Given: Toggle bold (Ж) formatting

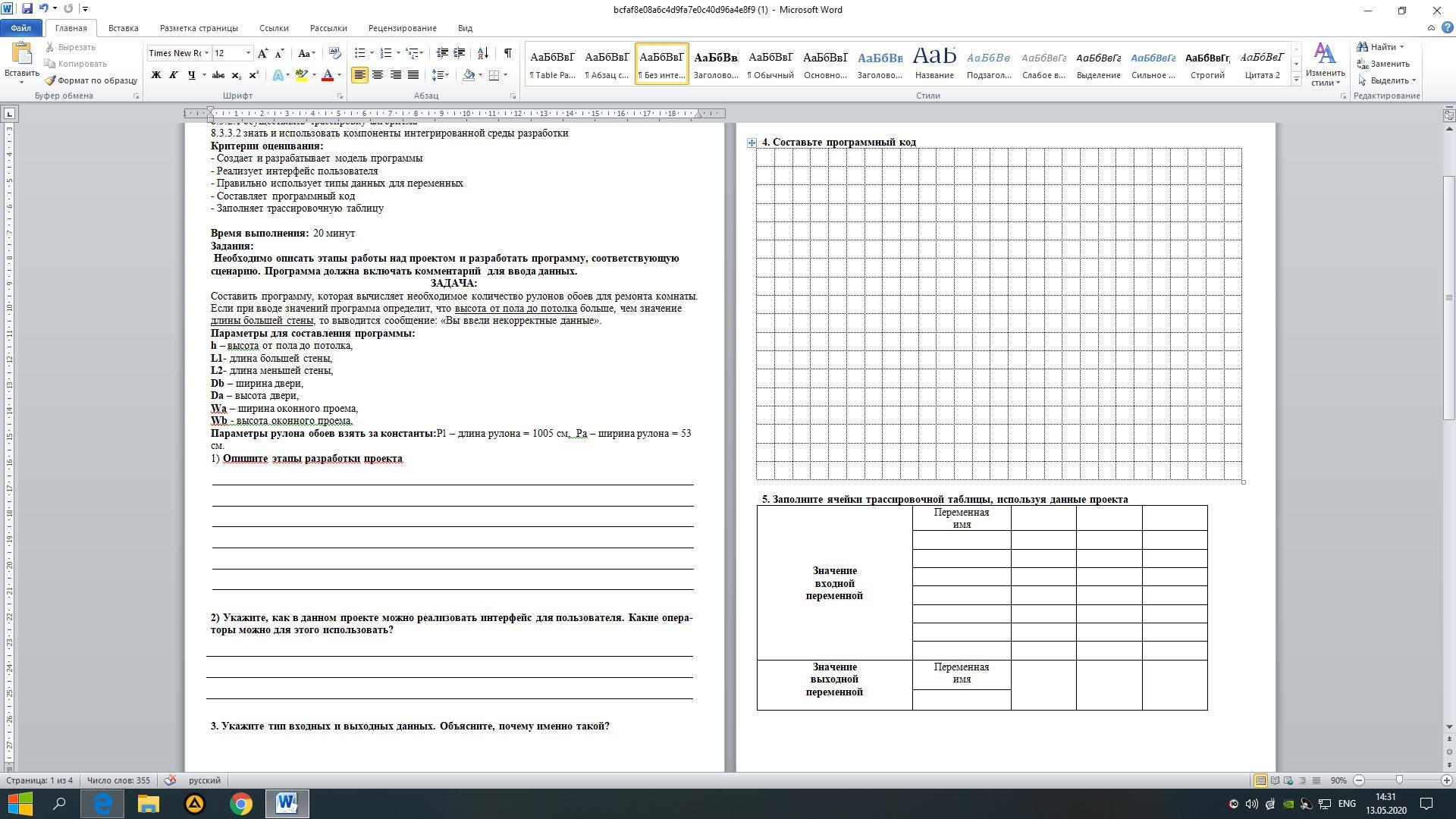Looking at the screenshot, I should 156,75.
